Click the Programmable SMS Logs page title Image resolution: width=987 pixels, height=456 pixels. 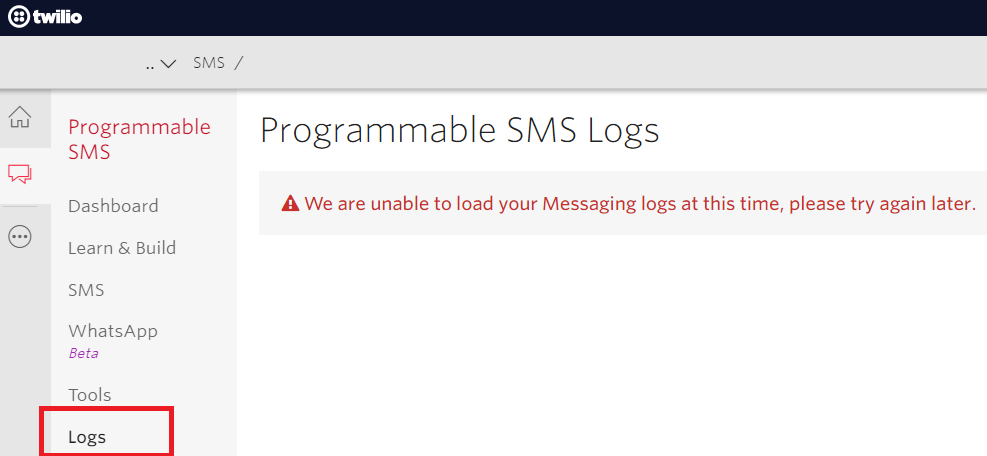click(460, 131)
